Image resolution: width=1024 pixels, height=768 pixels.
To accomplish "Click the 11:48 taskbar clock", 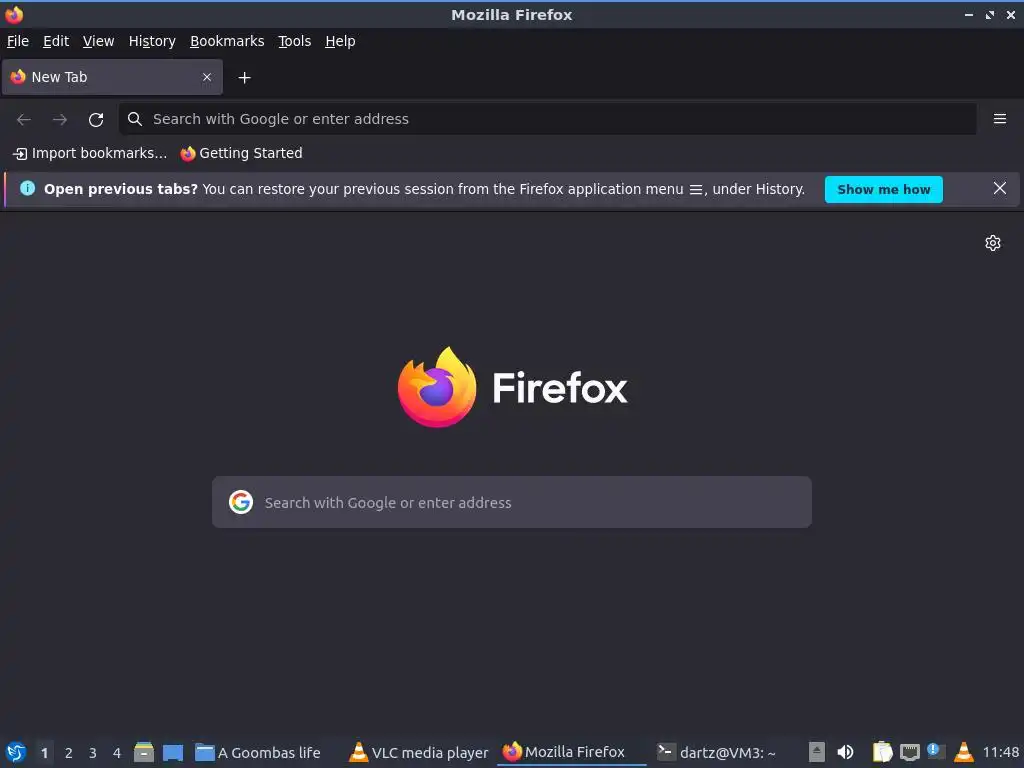I will 1000,752.
